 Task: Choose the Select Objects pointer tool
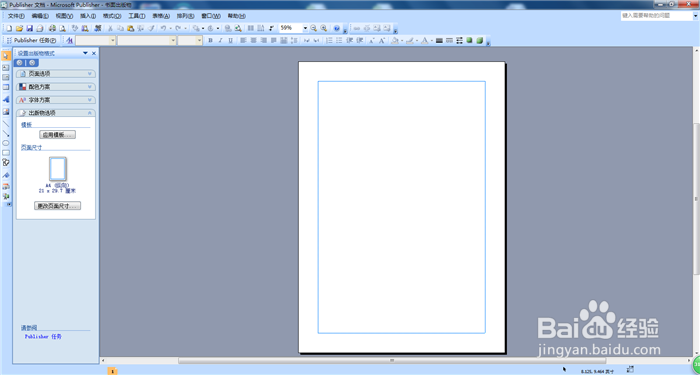[x=6, y=56]
